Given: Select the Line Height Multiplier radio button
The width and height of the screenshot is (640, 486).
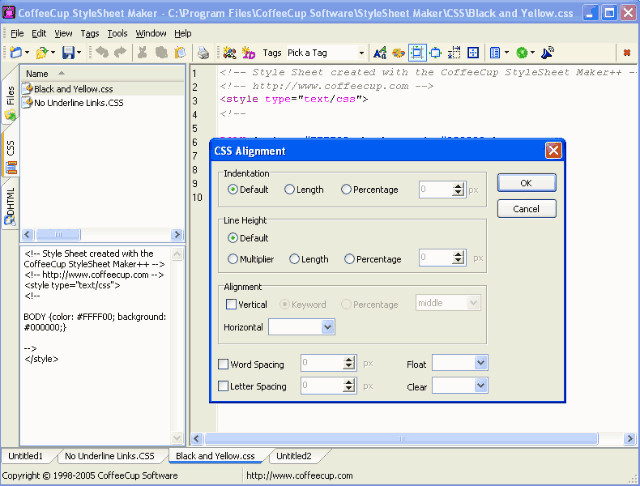Looking at the screenshot, I should [232, 259].
